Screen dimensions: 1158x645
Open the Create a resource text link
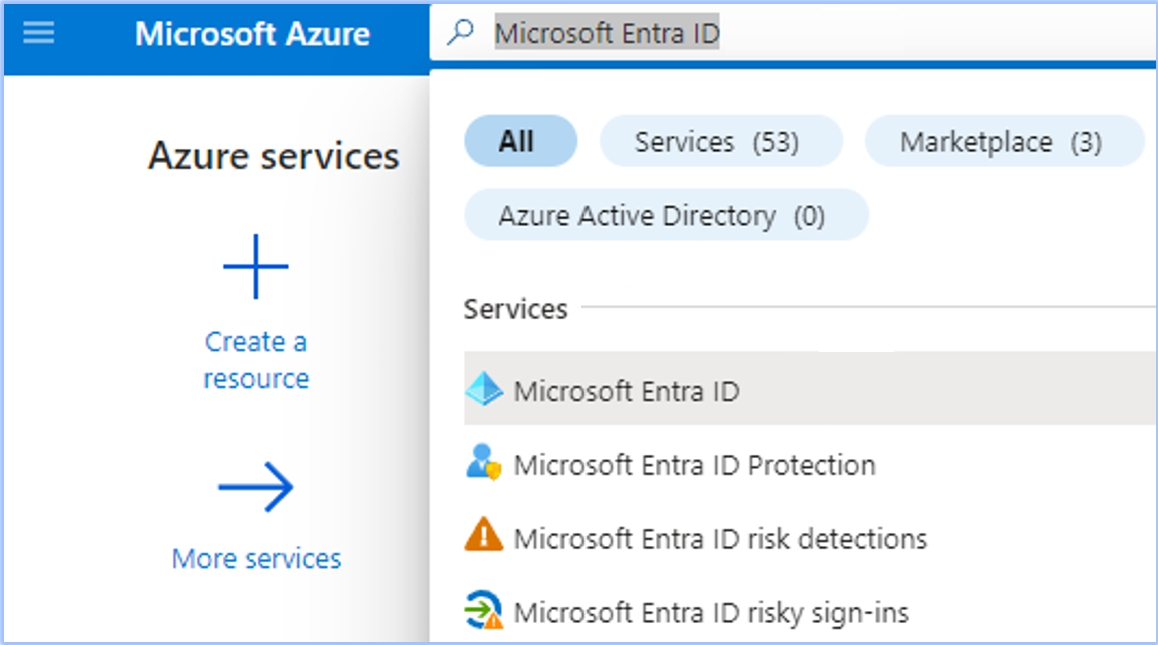coord(256,360)
